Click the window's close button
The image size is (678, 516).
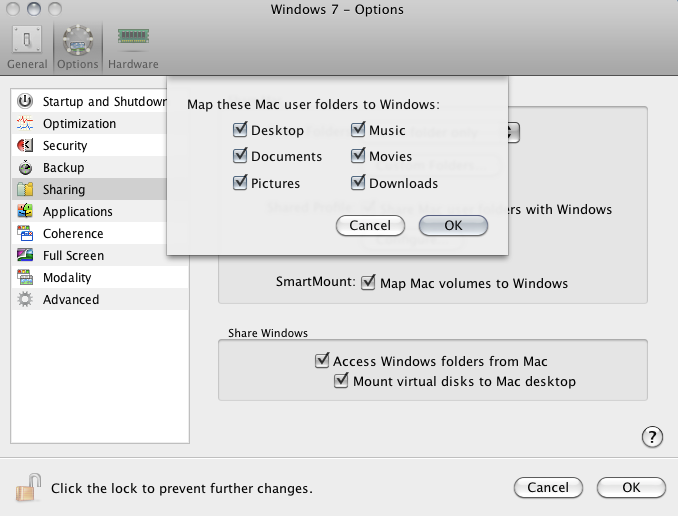click(13, 9)
